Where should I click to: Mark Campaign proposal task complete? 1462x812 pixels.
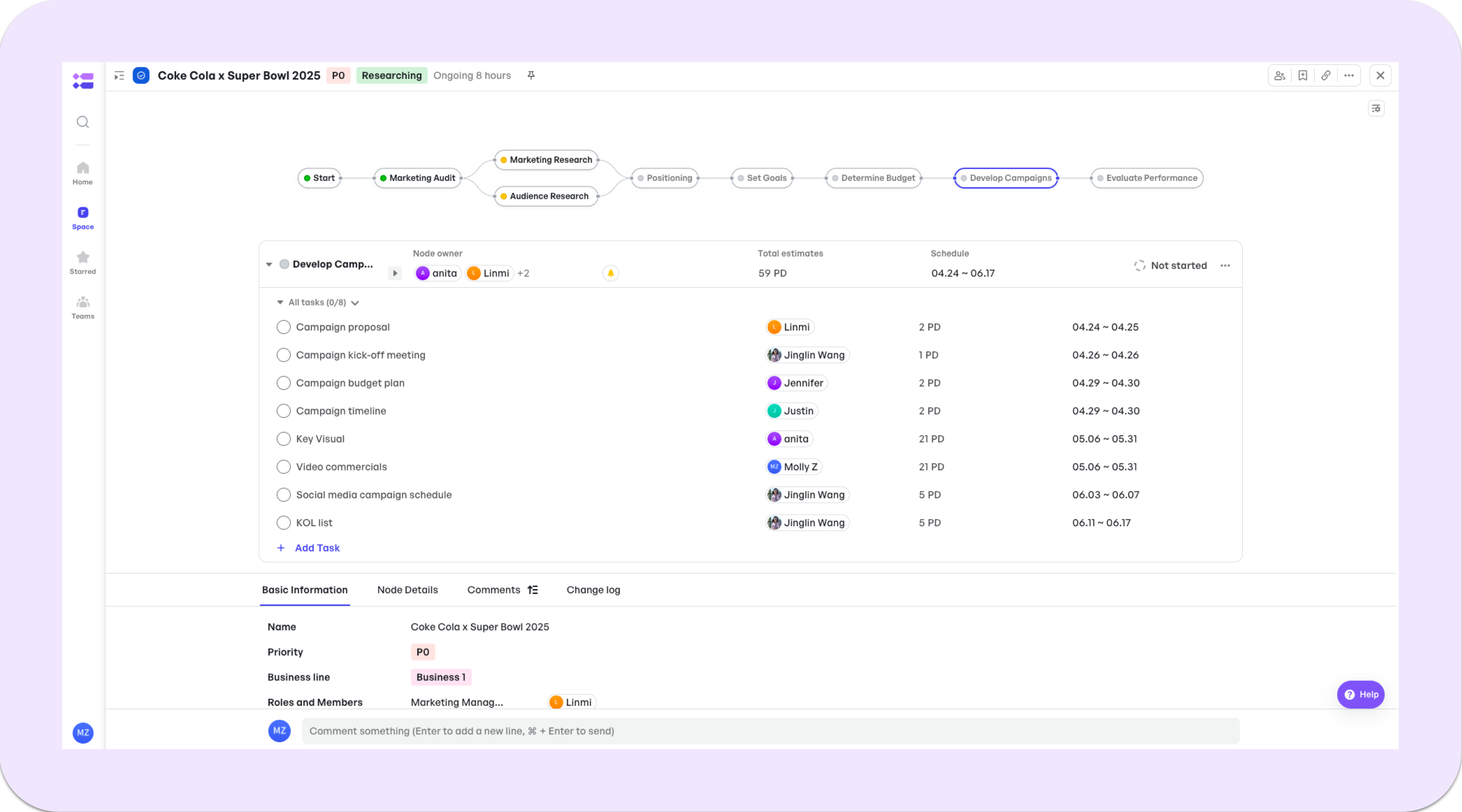283,327
